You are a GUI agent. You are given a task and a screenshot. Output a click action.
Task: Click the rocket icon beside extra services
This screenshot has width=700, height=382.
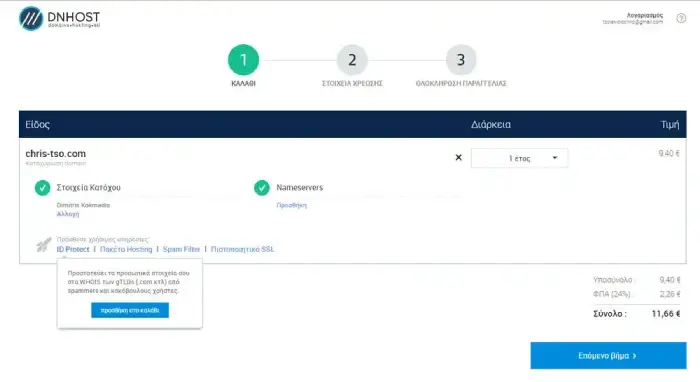click(x=43, y=245)
